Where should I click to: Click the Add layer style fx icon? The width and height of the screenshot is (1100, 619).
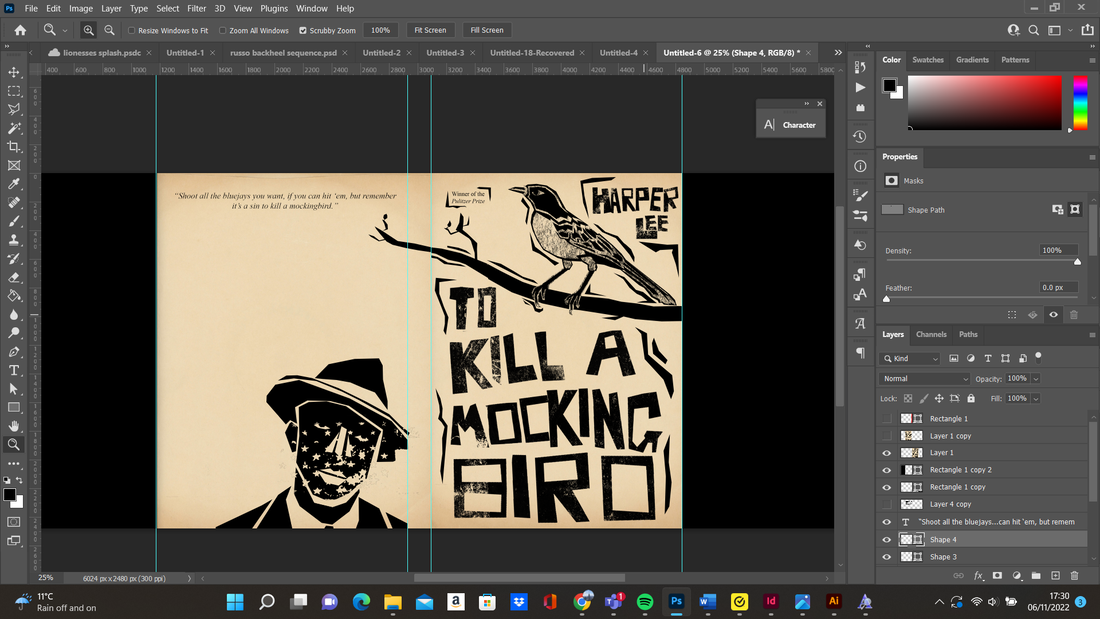coord(978,576)
